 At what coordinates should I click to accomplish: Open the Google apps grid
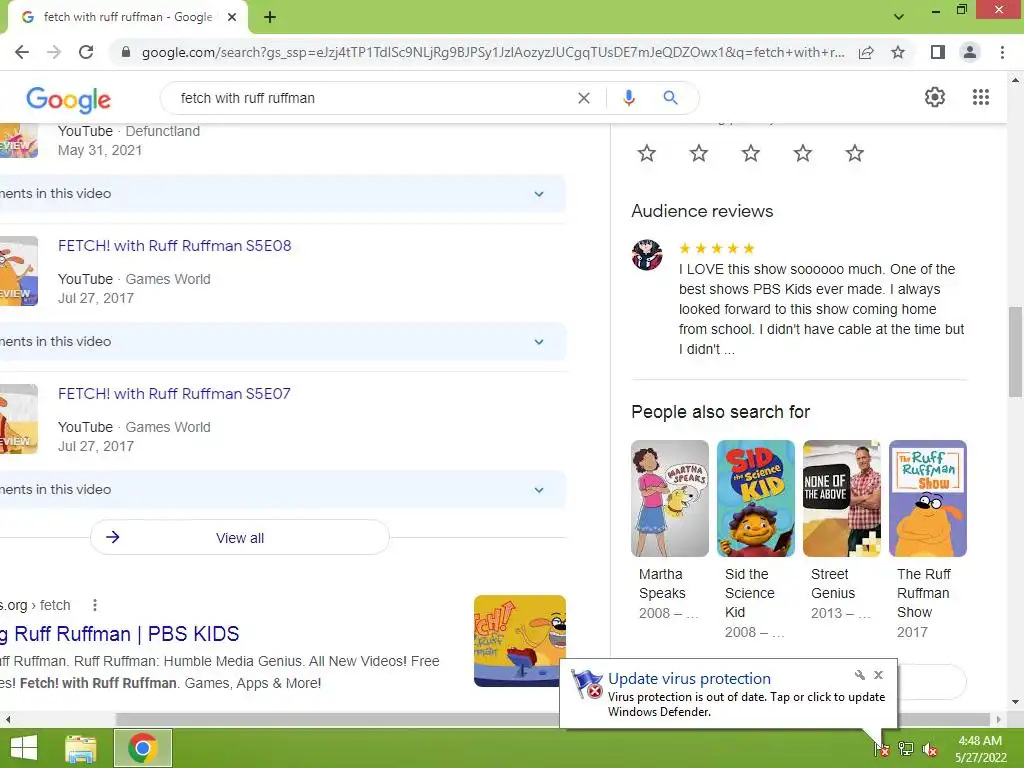tap(981, 97)
